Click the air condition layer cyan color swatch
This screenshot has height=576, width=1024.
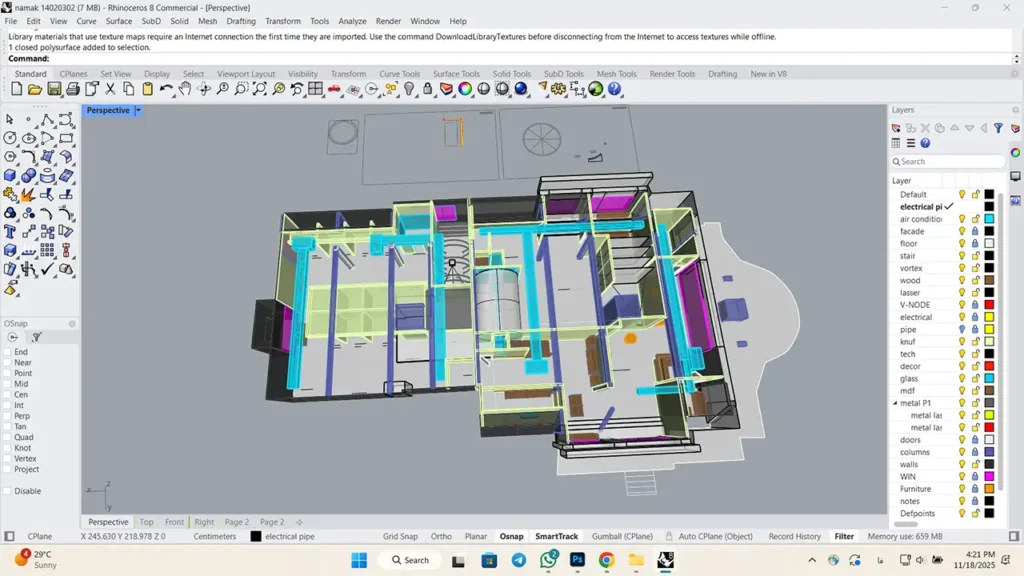(x=989, y=219)
